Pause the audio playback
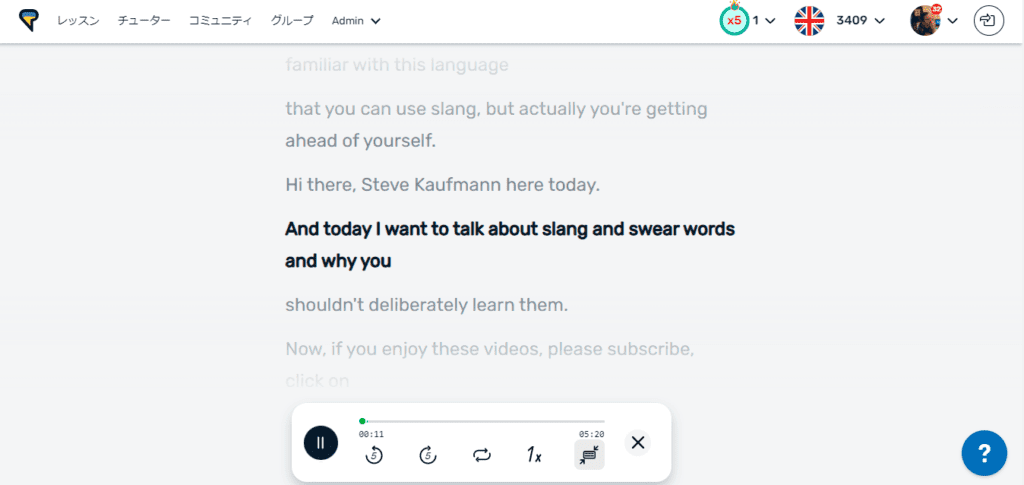 pos(321,442)
